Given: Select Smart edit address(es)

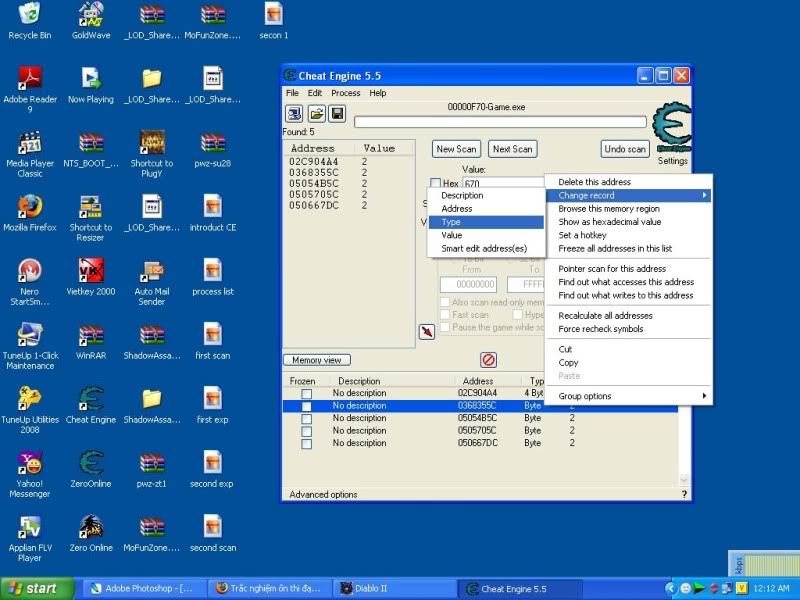Looking at the screenshot, I should click(x=486, y=248).
